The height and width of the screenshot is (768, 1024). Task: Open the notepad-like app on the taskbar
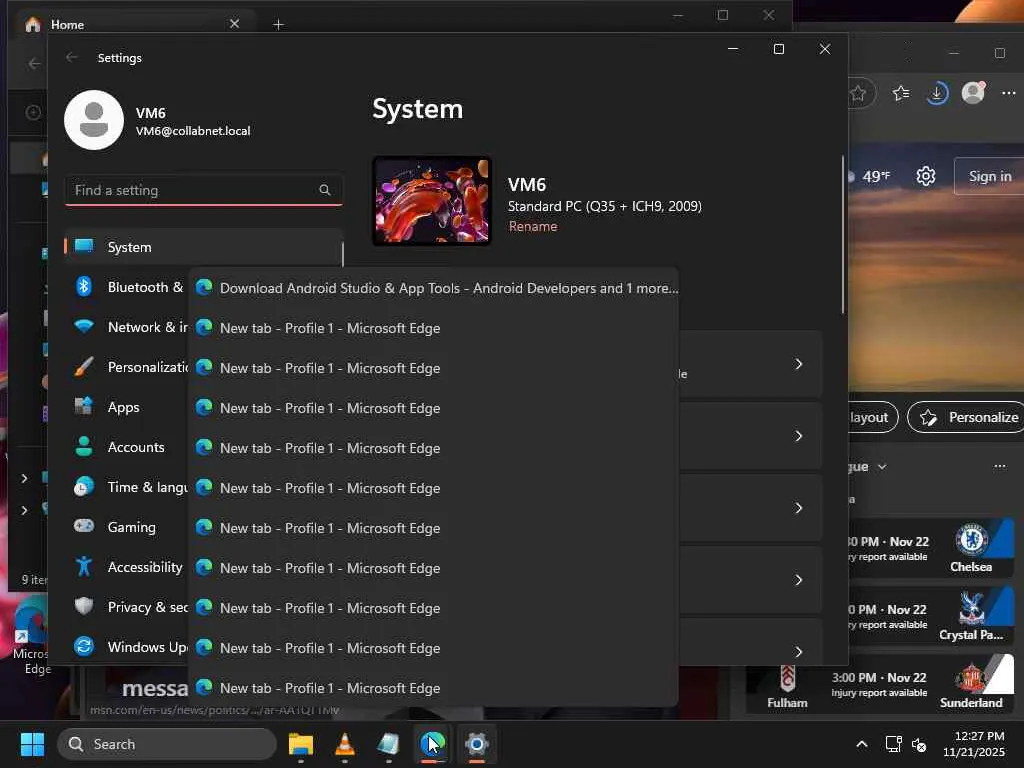coord(388,744)
